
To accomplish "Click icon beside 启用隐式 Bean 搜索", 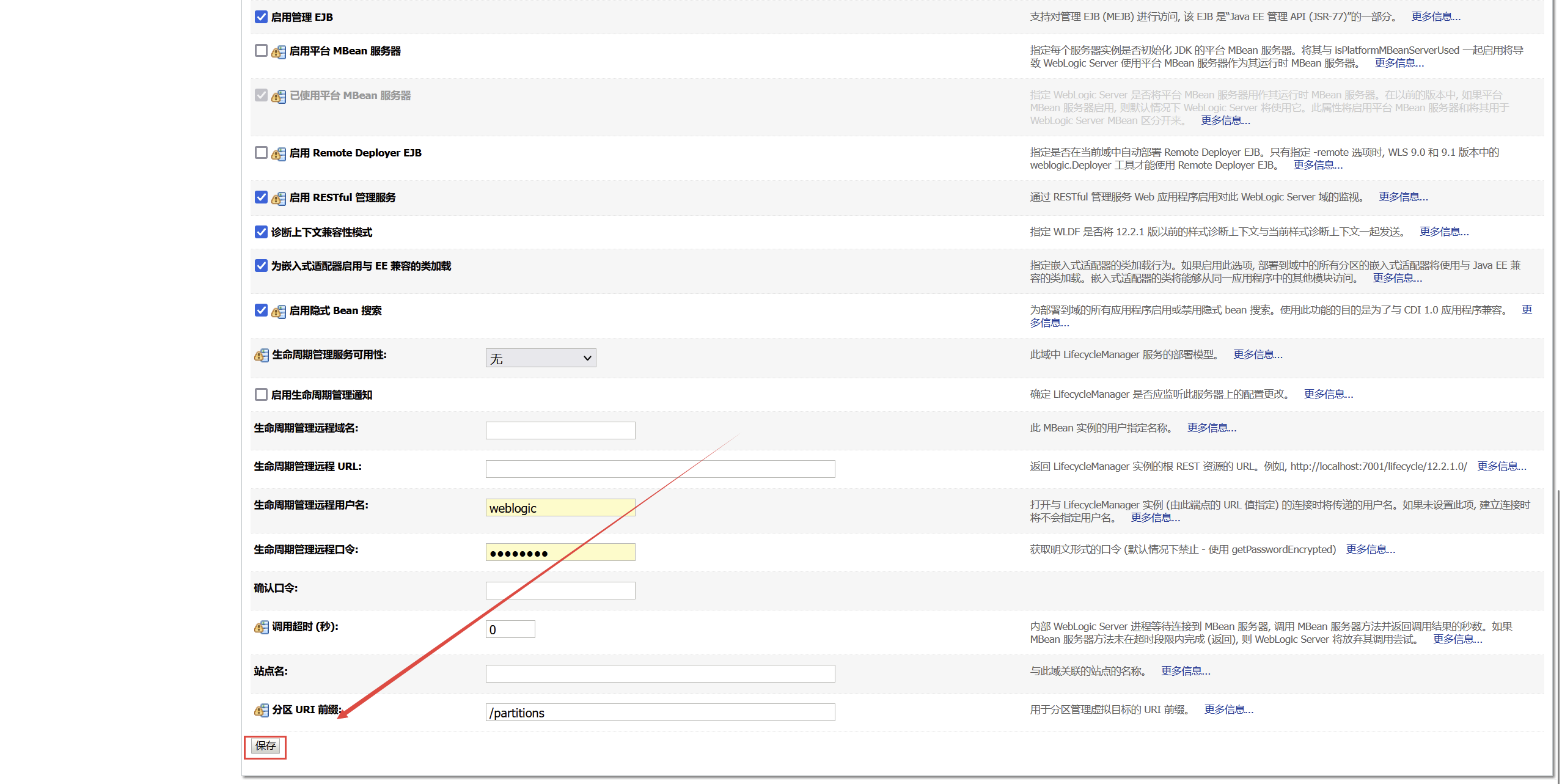I will 279,312.
